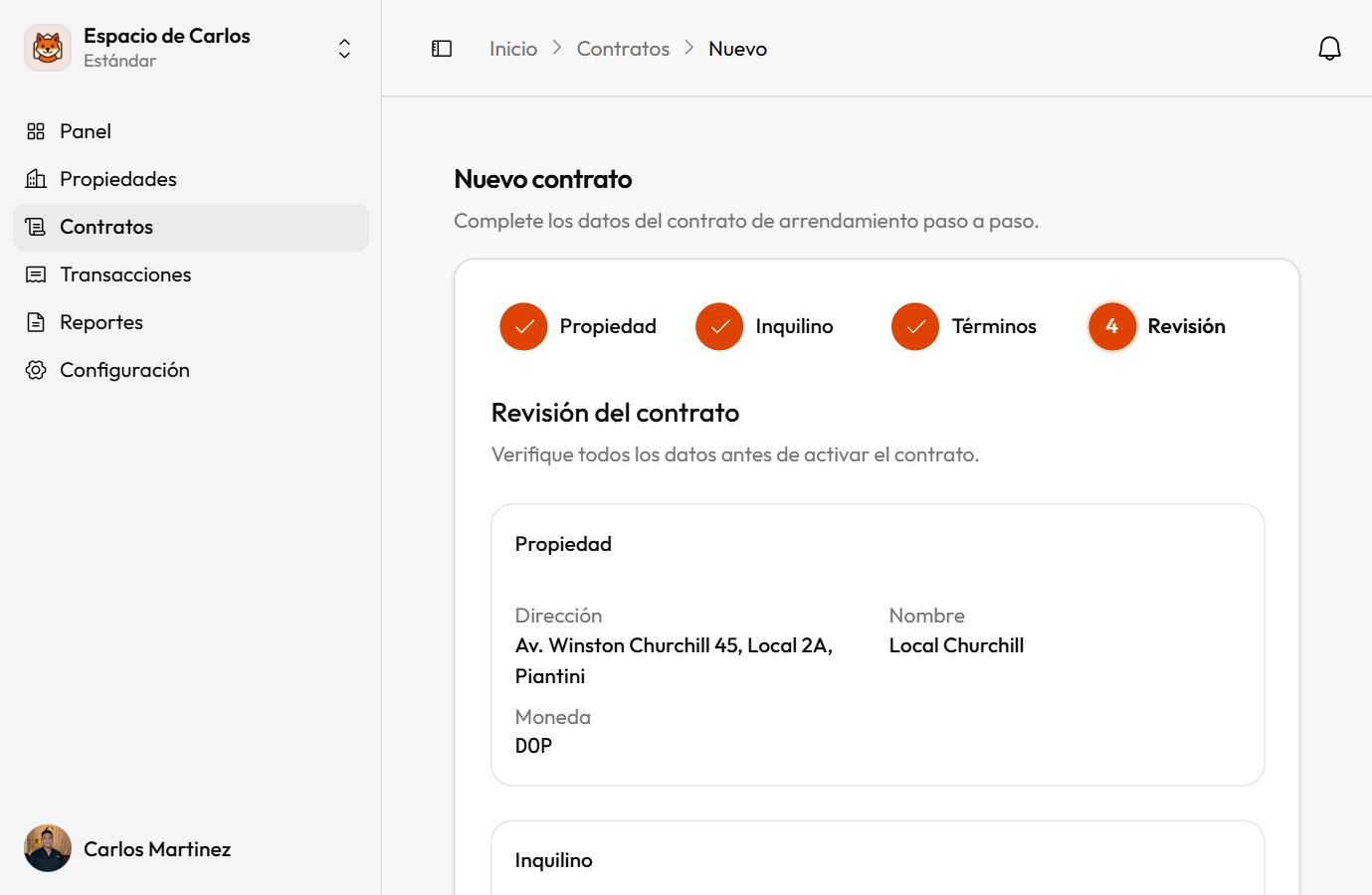Click the Configuración gear icon
1372x895 pixels.
[36, 370]
